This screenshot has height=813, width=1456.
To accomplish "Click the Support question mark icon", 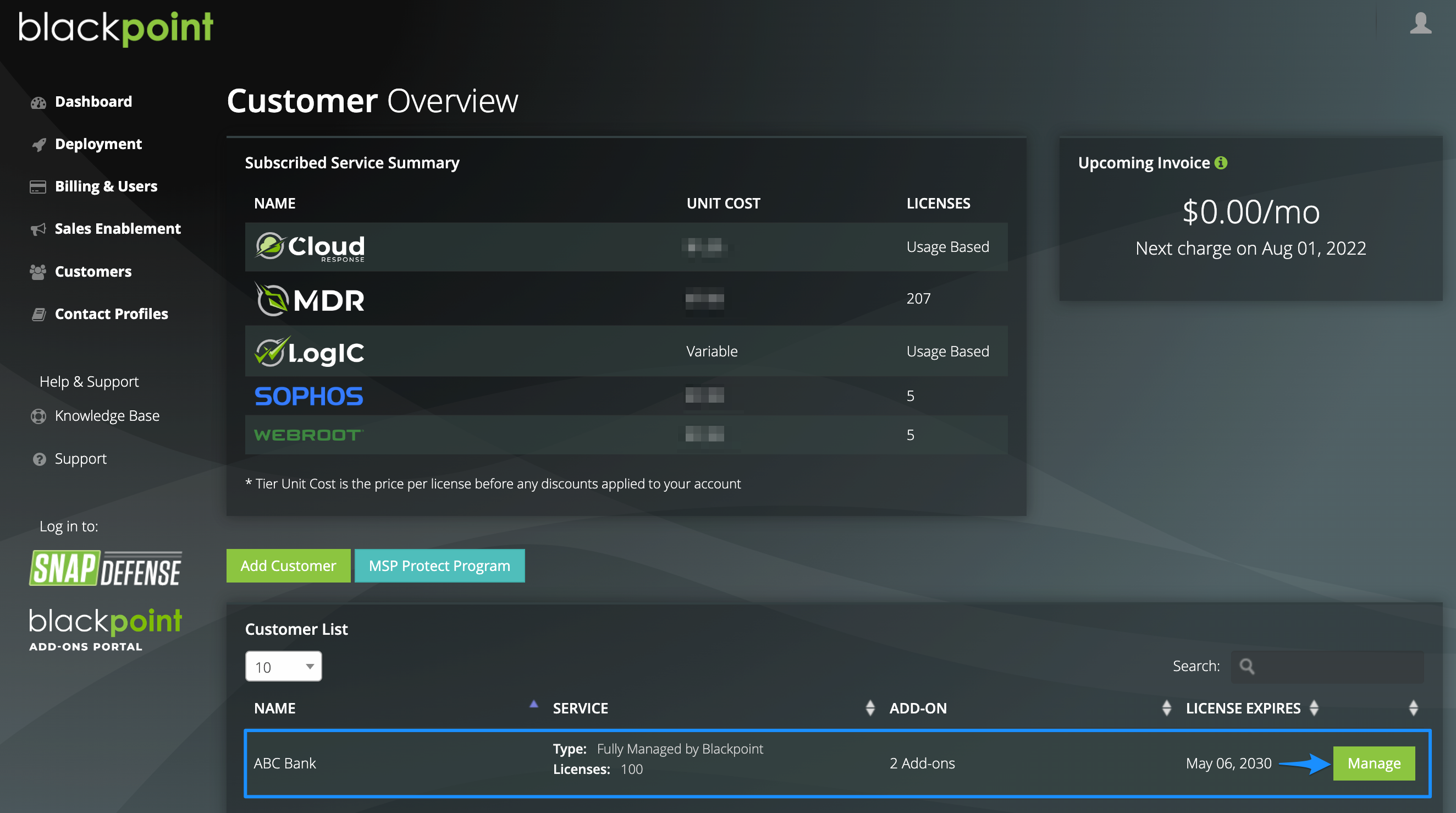I will pos(39,459).
